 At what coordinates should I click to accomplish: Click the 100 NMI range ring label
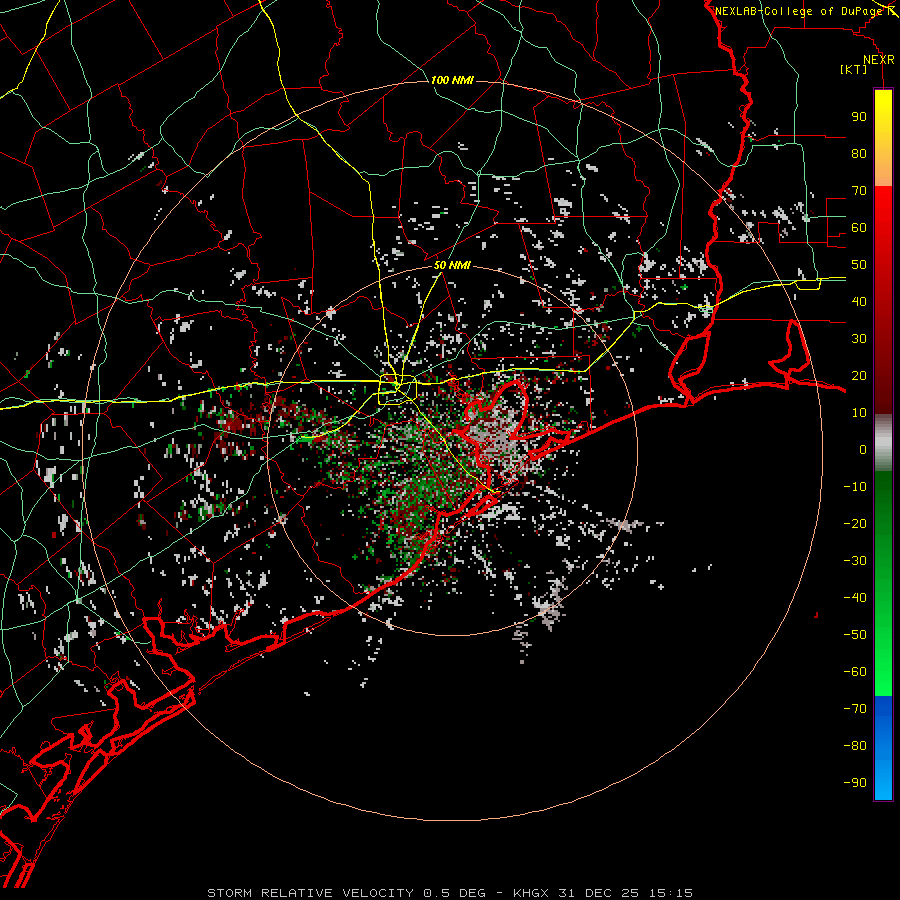[452, 80]
